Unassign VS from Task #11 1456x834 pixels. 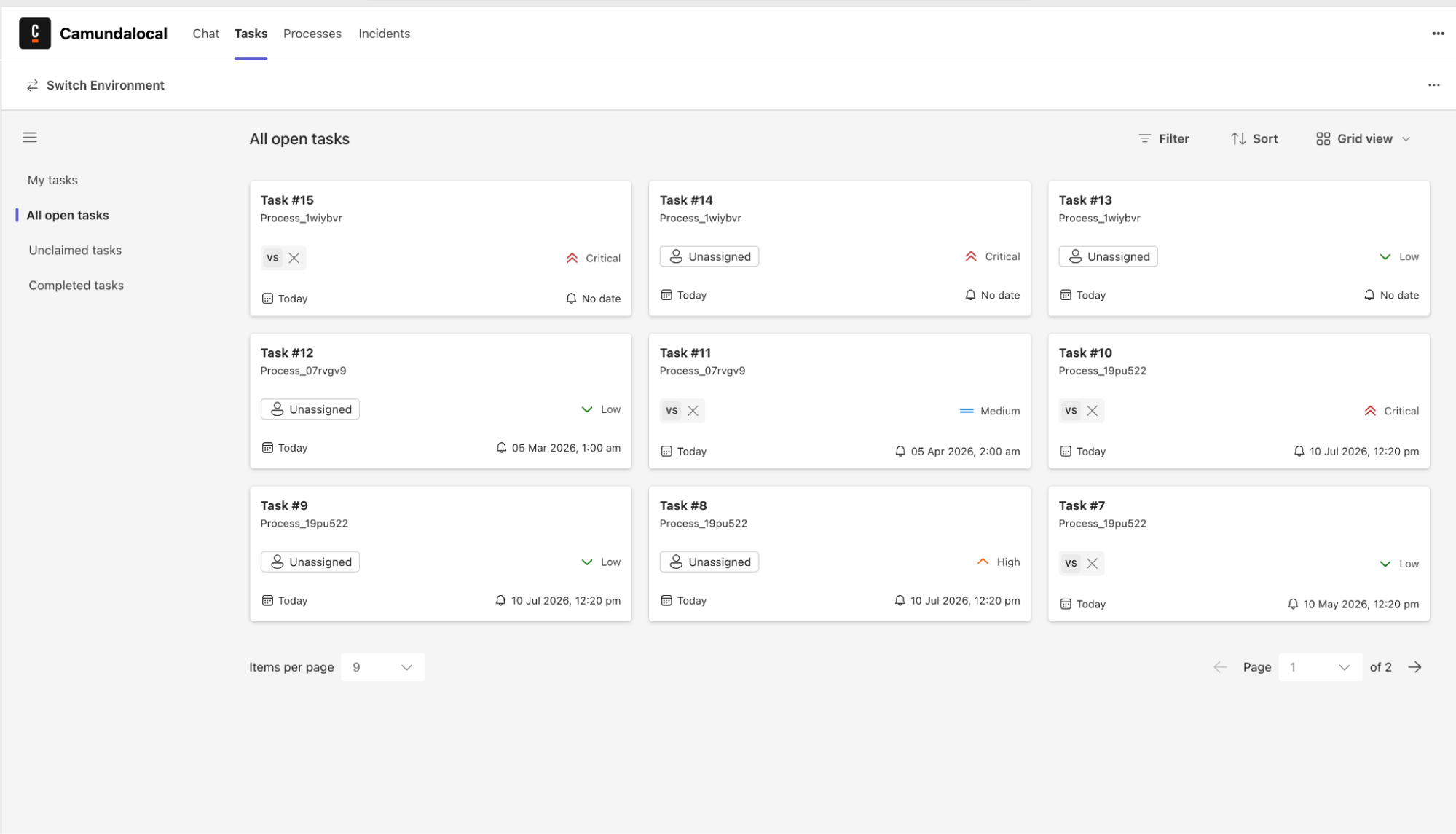coord(693,411)
